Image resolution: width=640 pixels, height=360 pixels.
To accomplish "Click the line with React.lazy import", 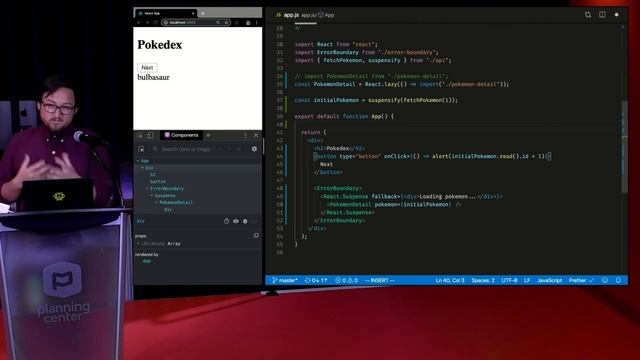I will tap(402, 84).
